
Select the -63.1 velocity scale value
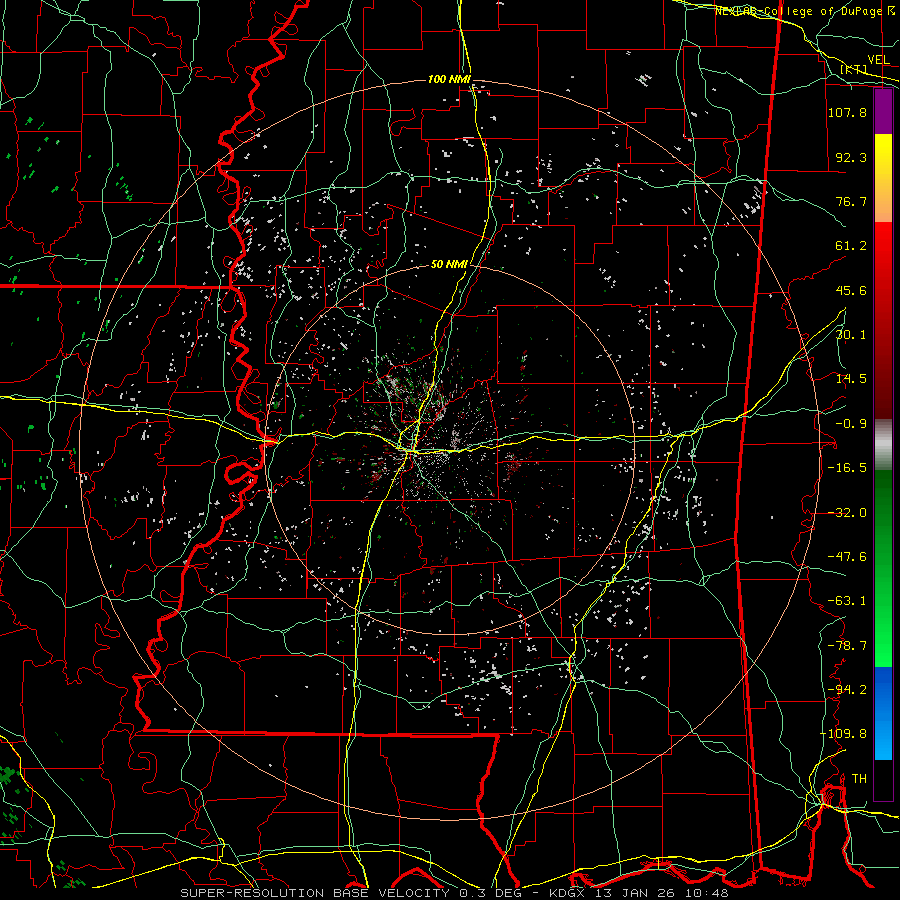[847, 601]
